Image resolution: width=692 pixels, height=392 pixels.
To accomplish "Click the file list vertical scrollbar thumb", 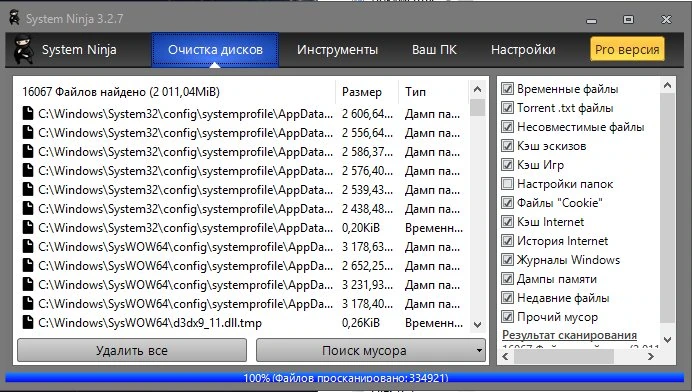I will [478, 107].
